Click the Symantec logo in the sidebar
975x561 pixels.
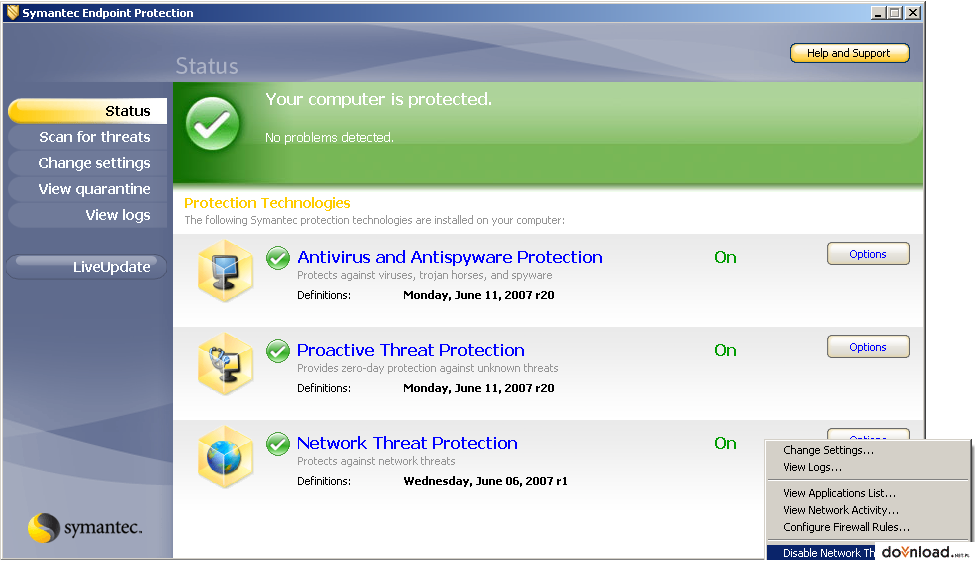[85, 527]
